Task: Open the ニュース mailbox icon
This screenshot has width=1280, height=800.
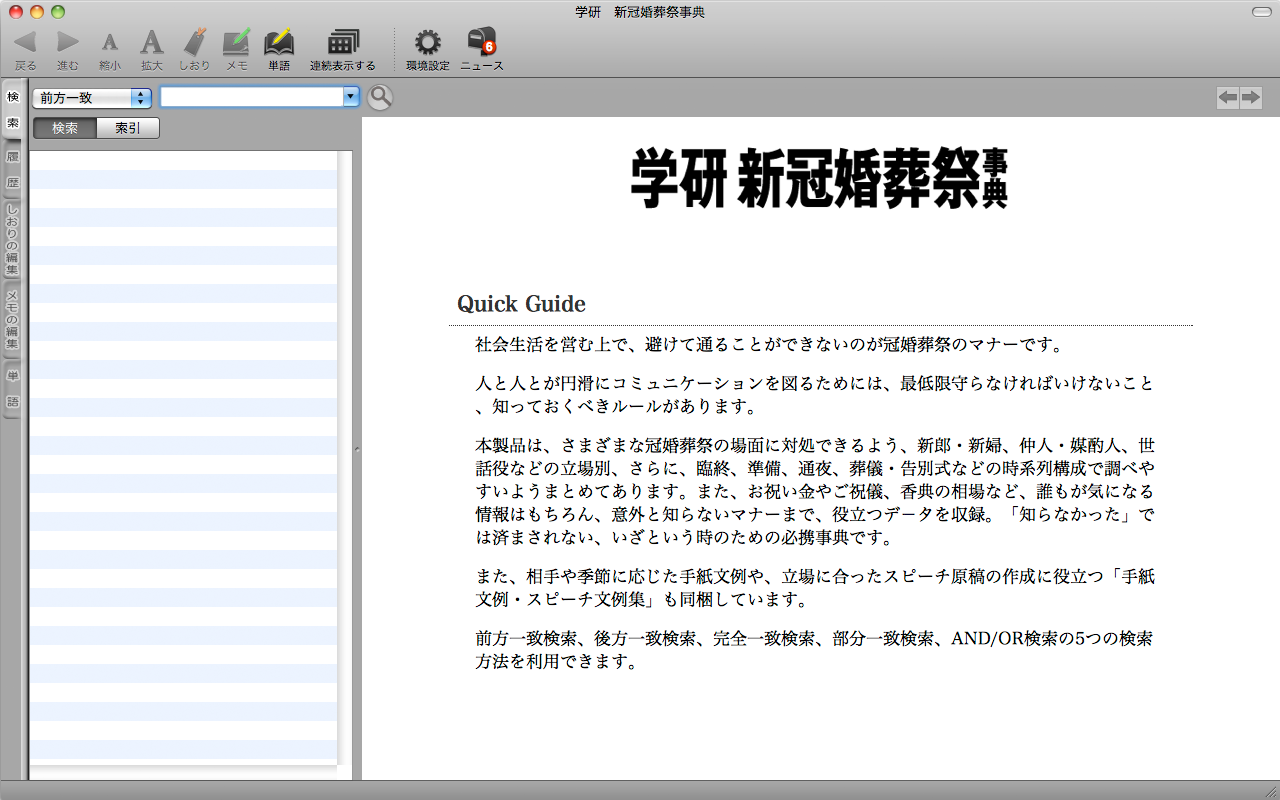Action: (x=481, y=43)
